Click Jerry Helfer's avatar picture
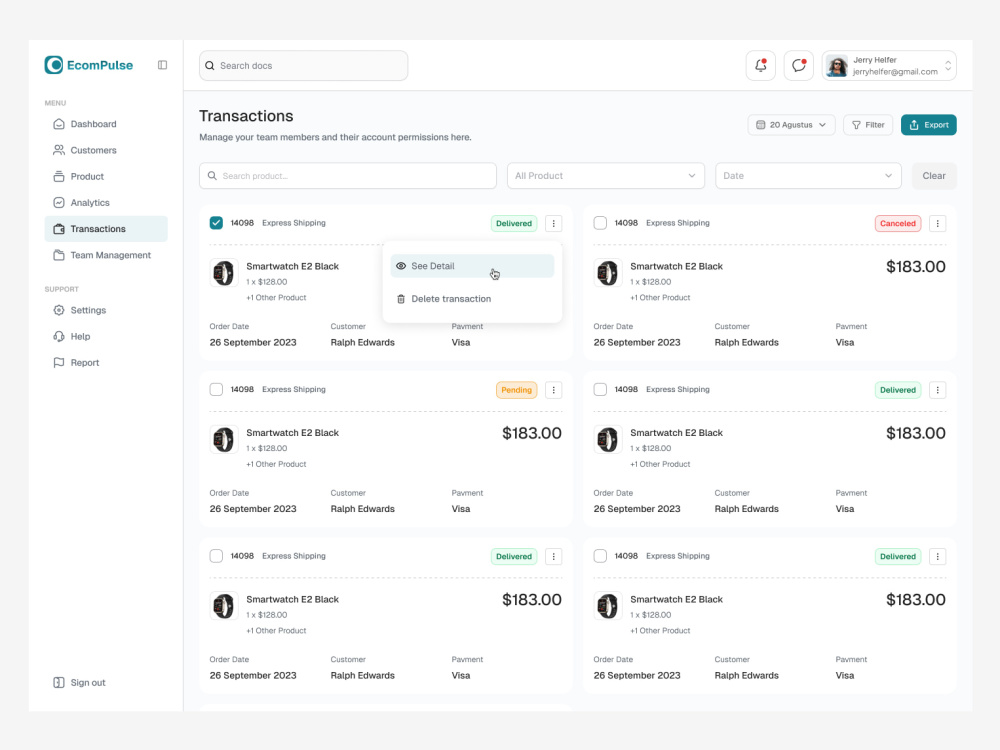Viewport: 1000px width, 750px height. point(837,66)
